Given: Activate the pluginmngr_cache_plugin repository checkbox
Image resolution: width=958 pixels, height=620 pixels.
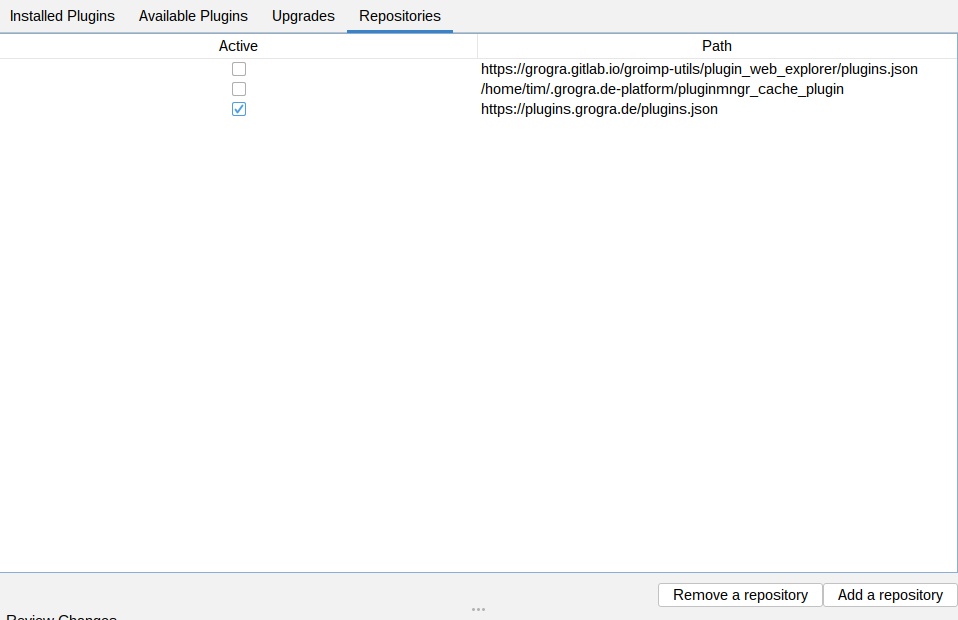Looking at the screenshot, I should coord(239,89).
